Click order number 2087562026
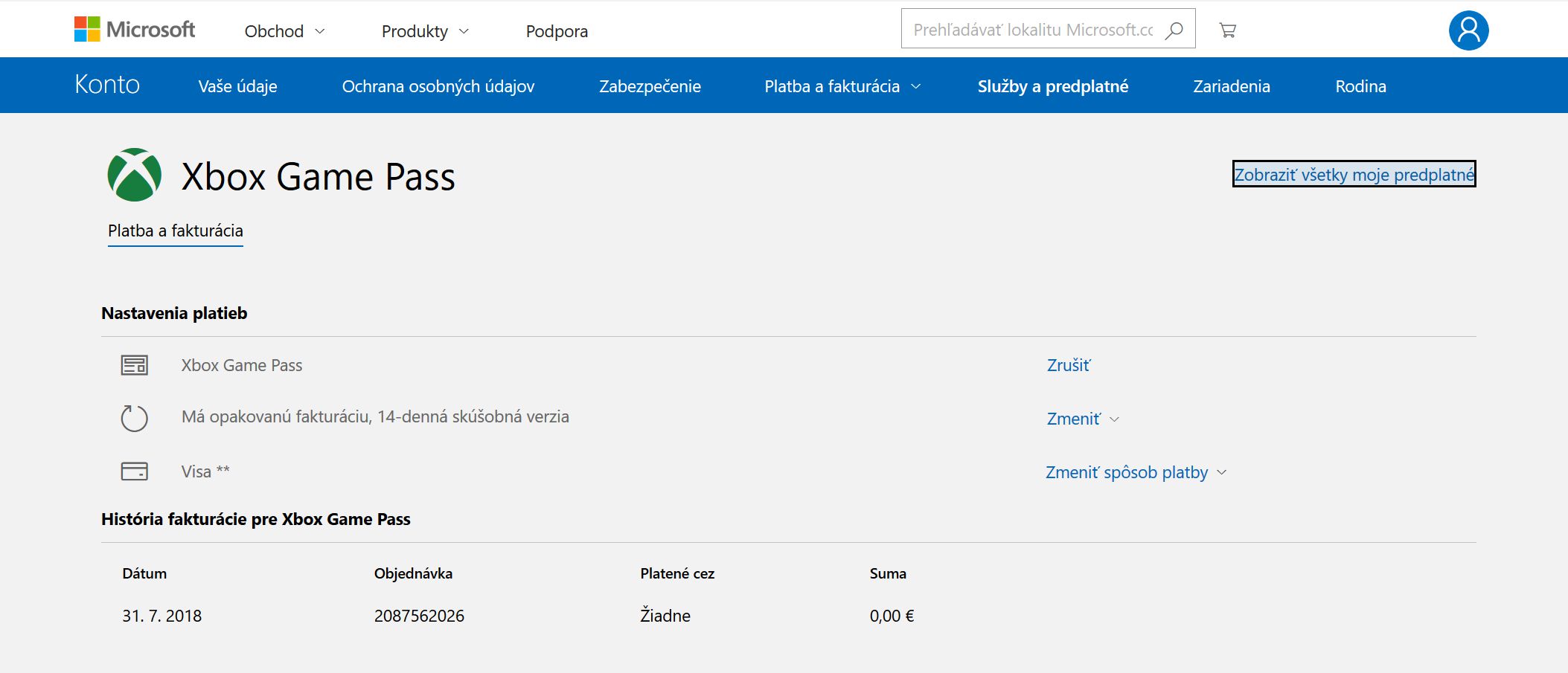The image size is (1568, 673). point(419,616)
